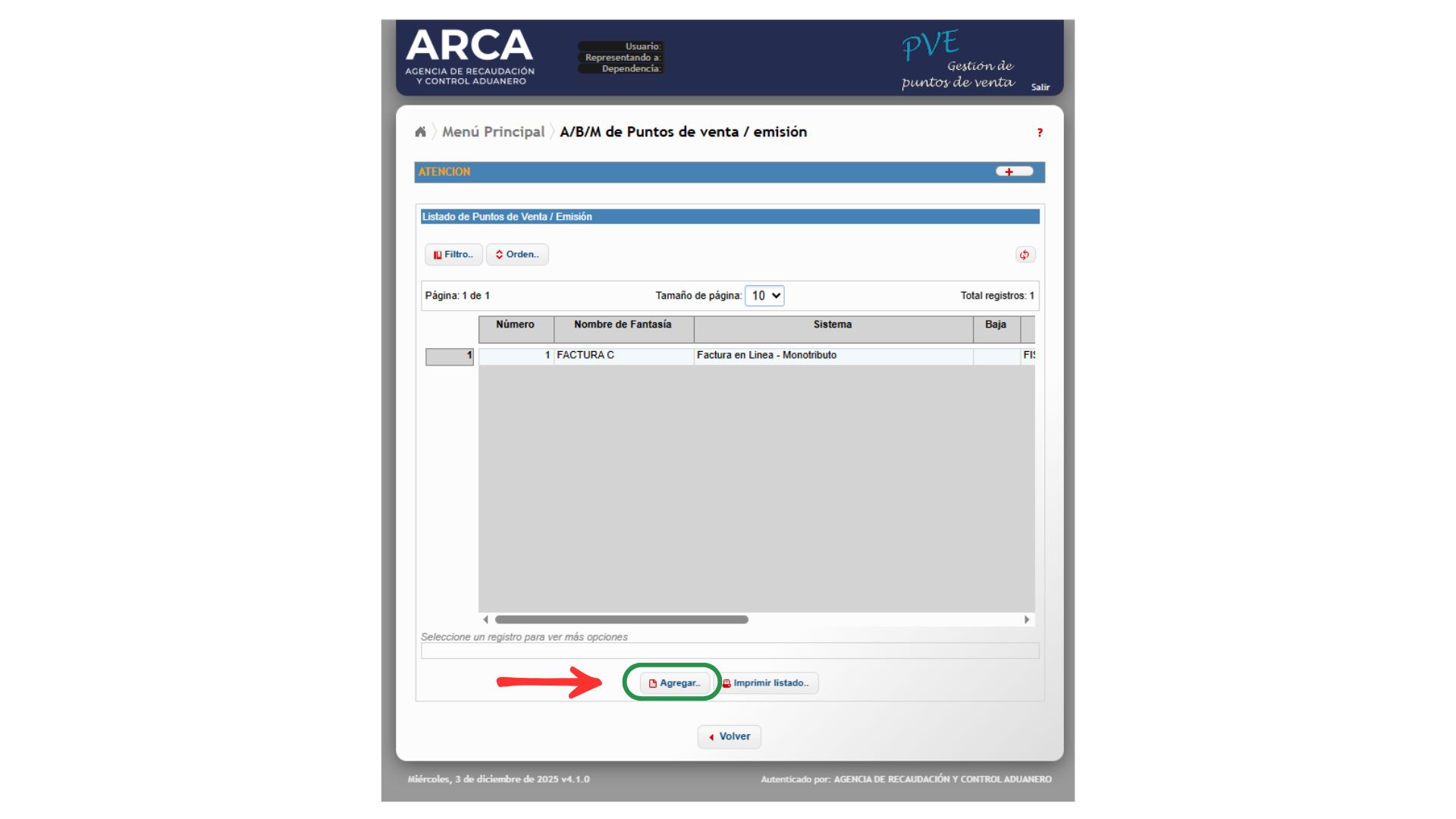
Task: Open the Orden sorting options
Action: tap(517, 255)
